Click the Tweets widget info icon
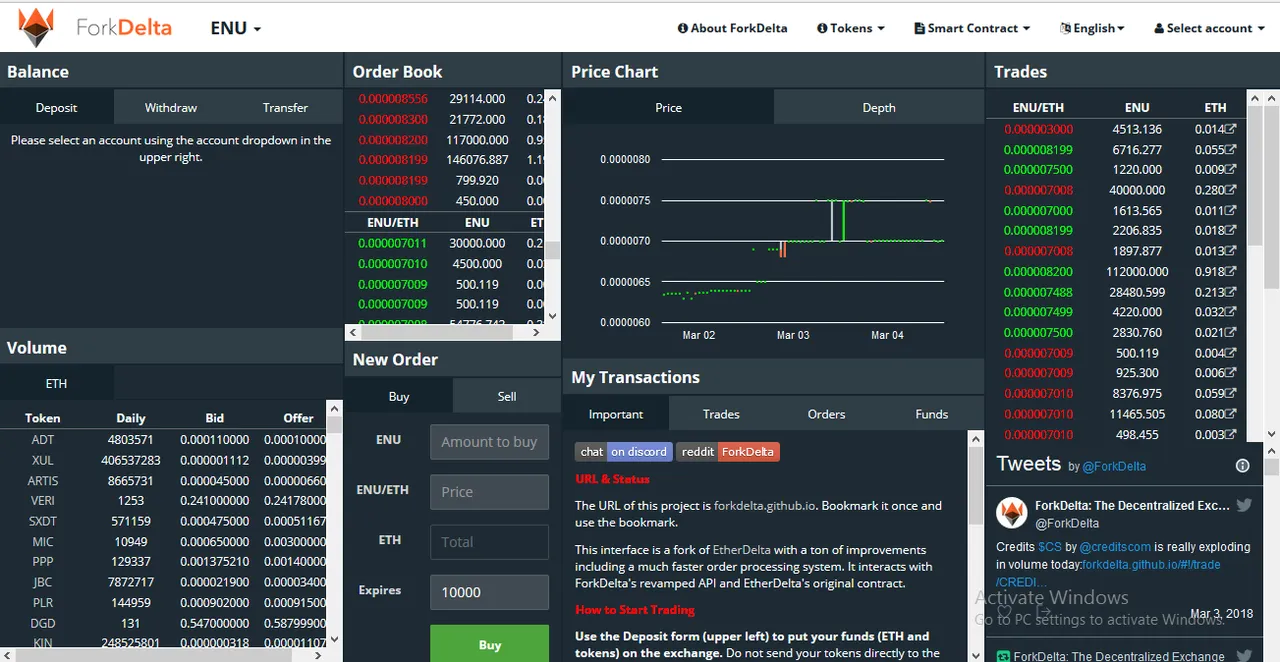 [x=1243, y=466]
